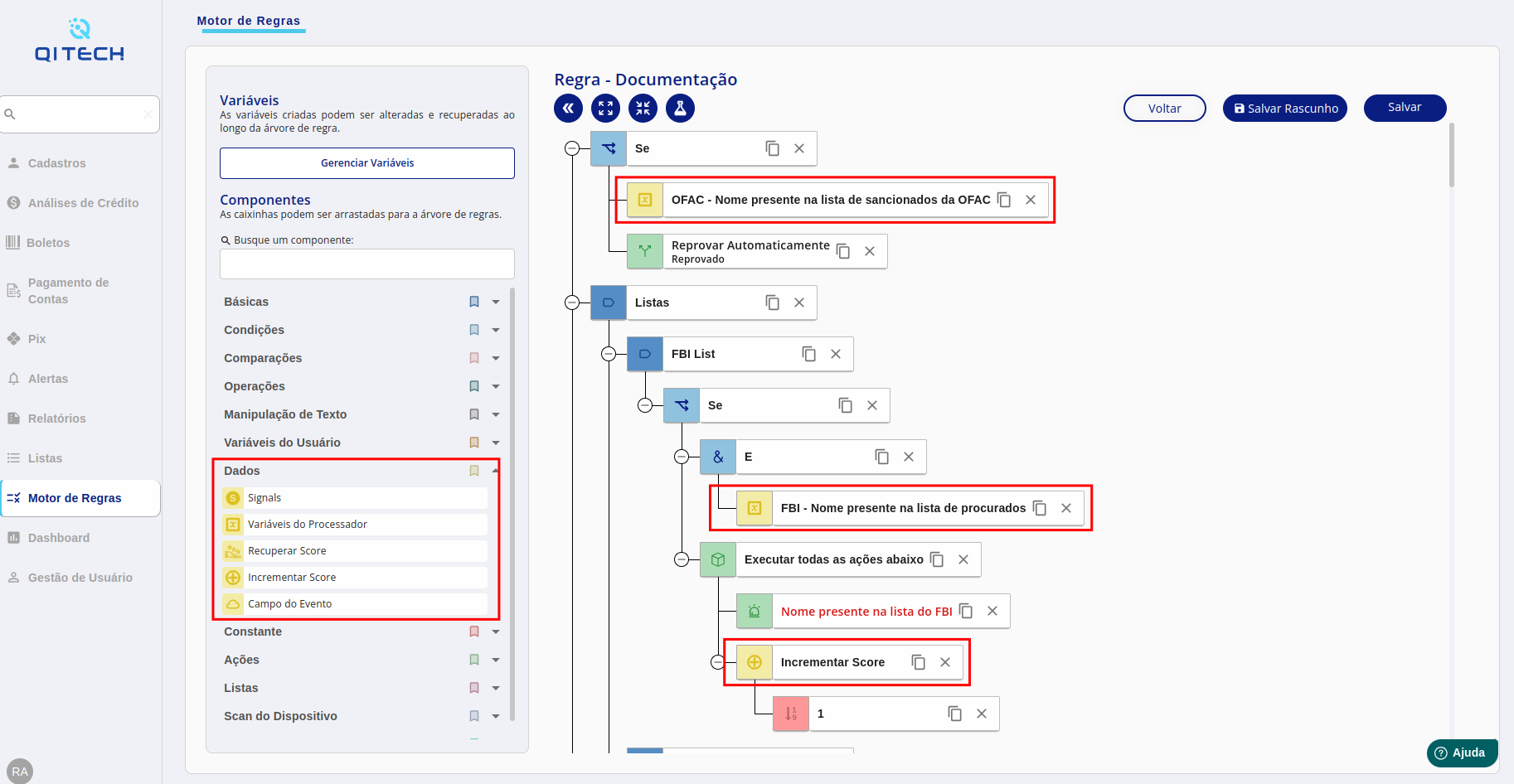Screen dimensions: 1514x784
Task: Expand 'Variáveis do Usuário' category
Action: (x=496, y=443)
